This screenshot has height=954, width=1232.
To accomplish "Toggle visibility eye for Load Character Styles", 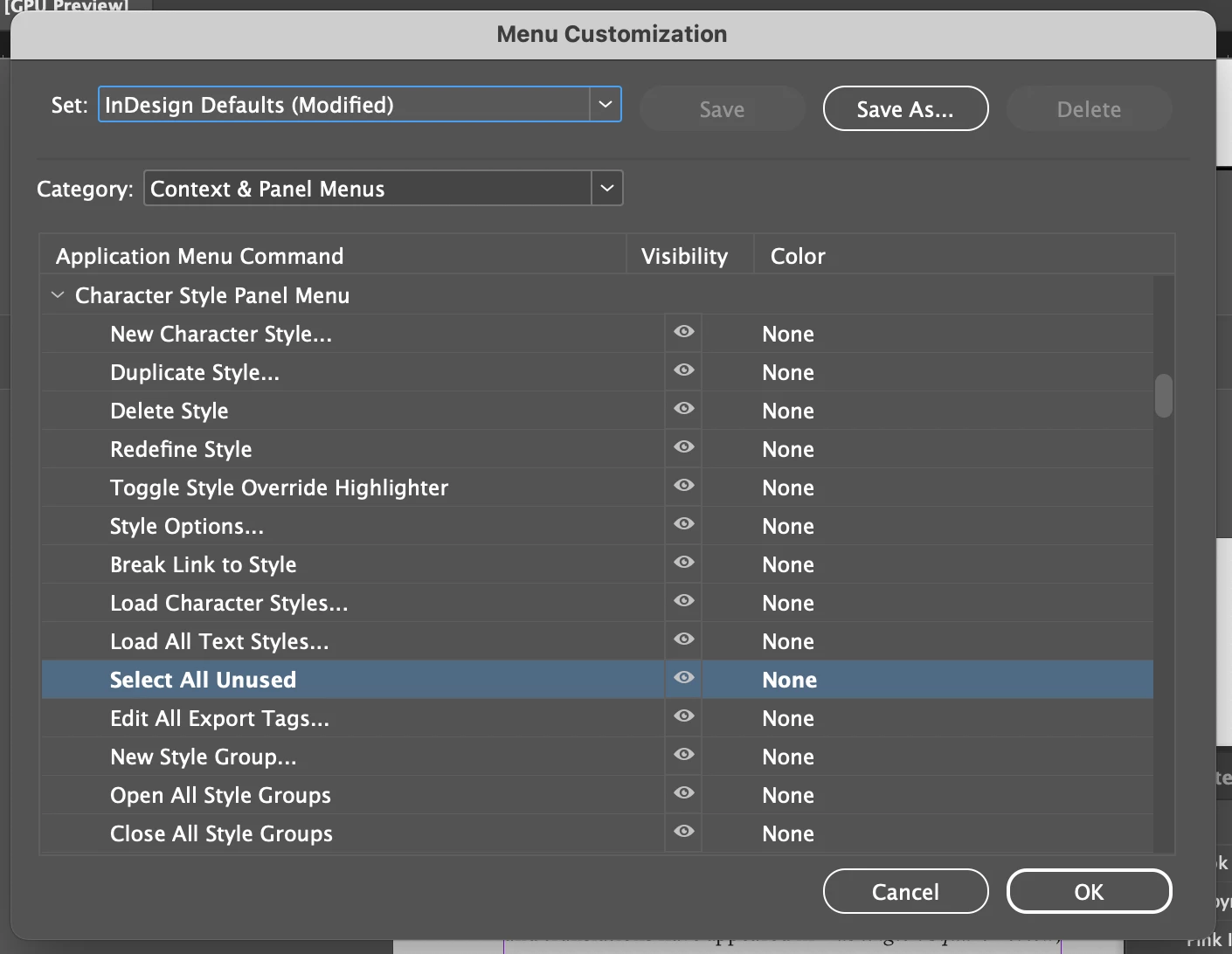I will (684, 601).
